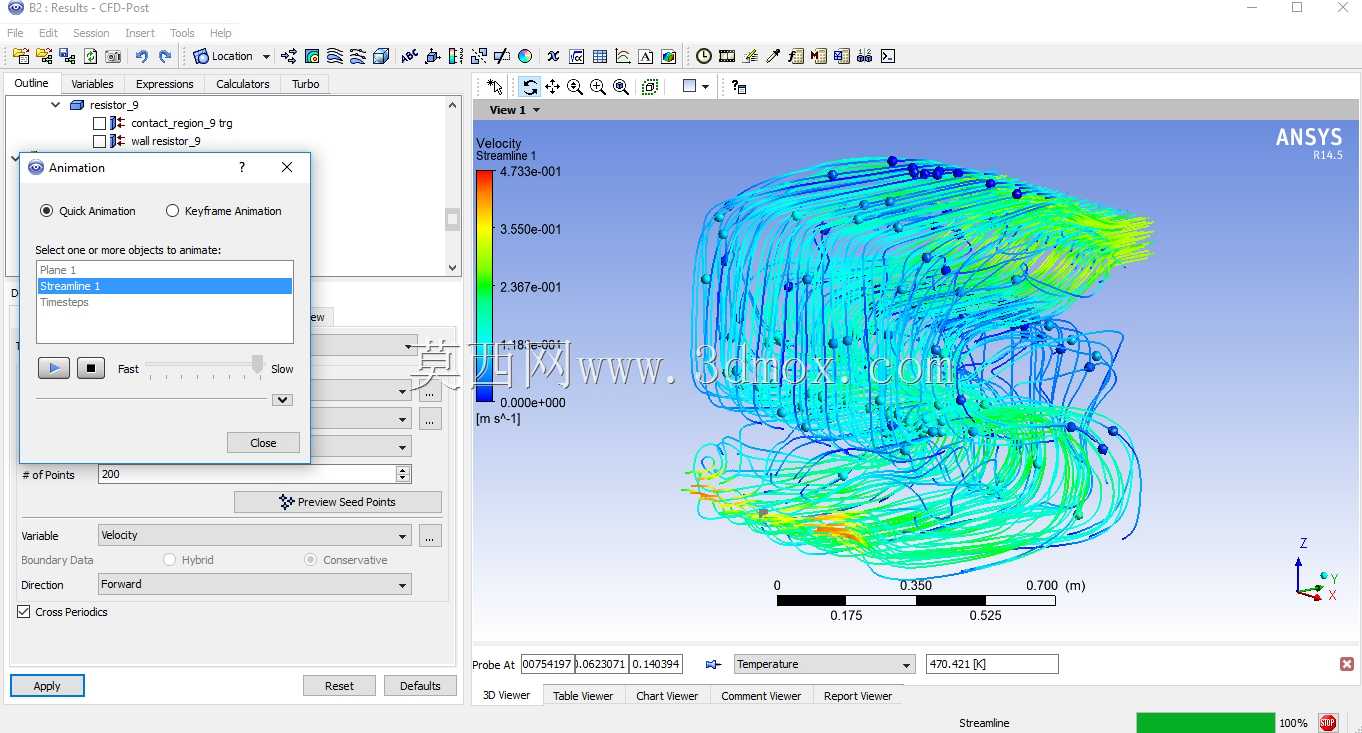Open the Direction dropdown showing Forward
This screenshot has width=1362, height=733.
(x=255, y=584)
